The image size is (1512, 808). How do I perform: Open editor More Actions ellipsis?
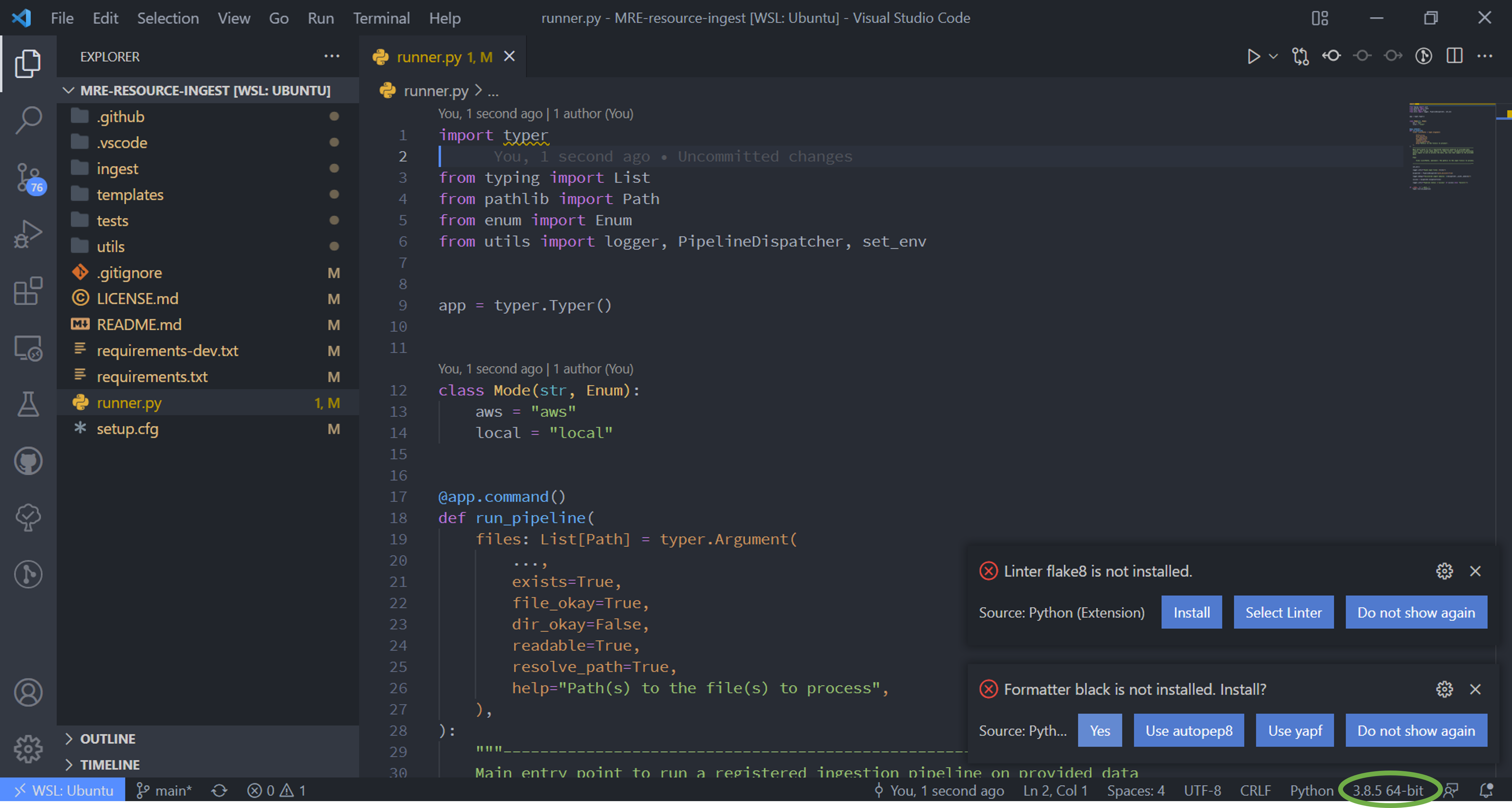tap(1485, 56)
